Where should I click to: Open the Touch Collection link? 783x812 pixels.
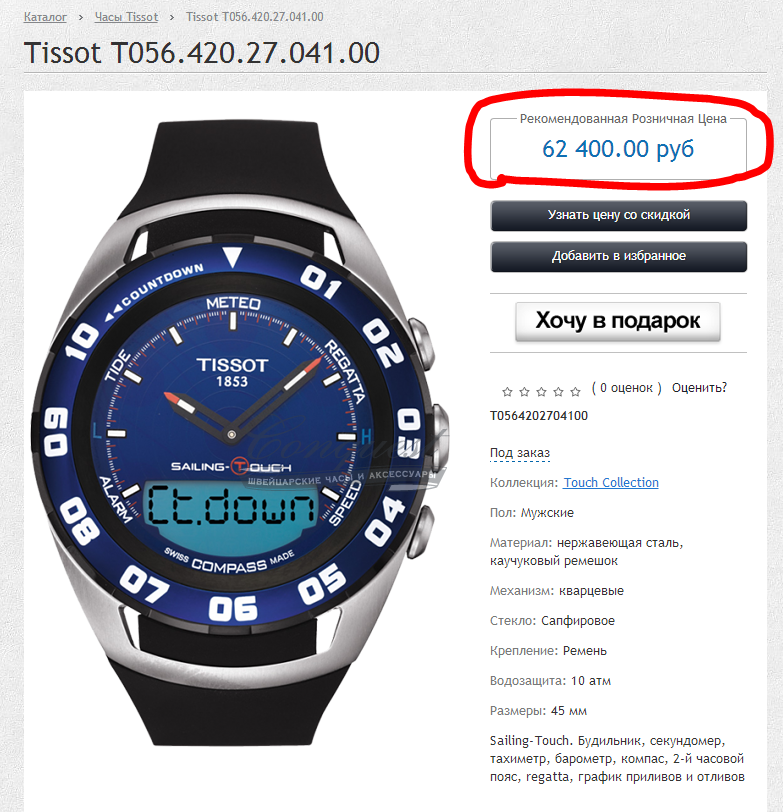coord(611,483)
